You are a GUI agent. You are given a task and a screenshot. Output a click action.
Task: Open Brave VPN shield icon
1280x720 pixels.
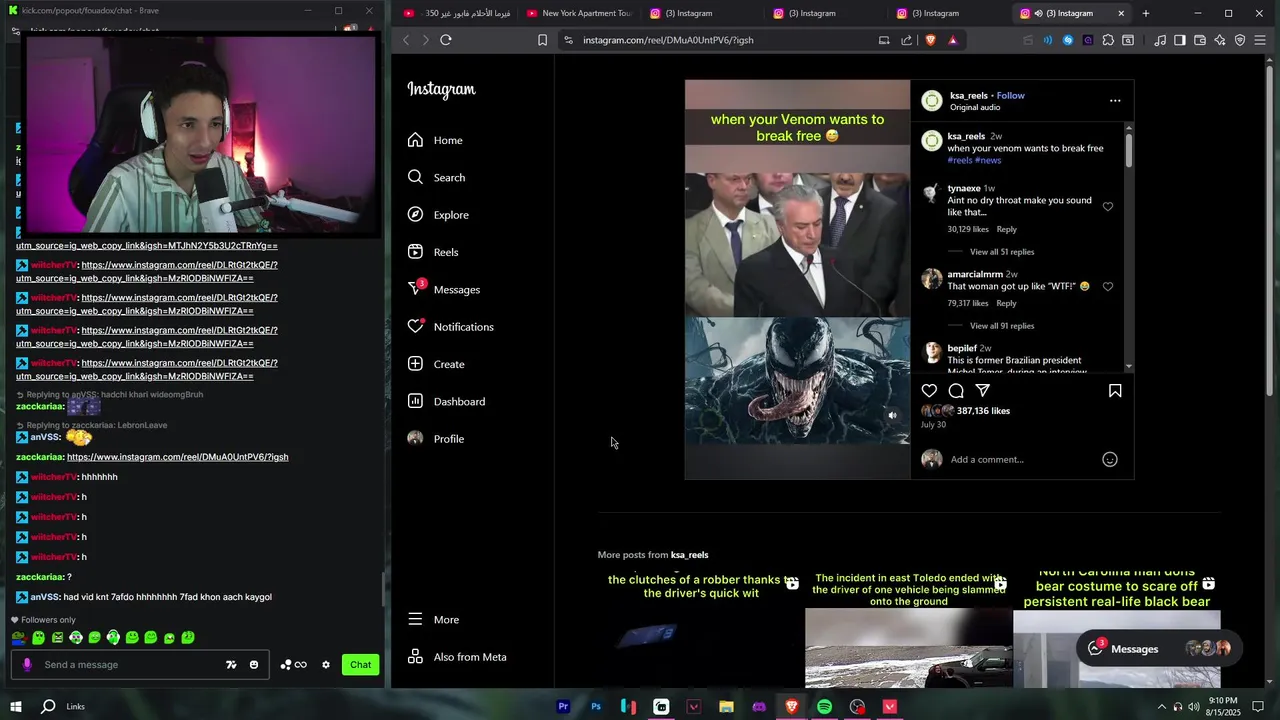1240,40
